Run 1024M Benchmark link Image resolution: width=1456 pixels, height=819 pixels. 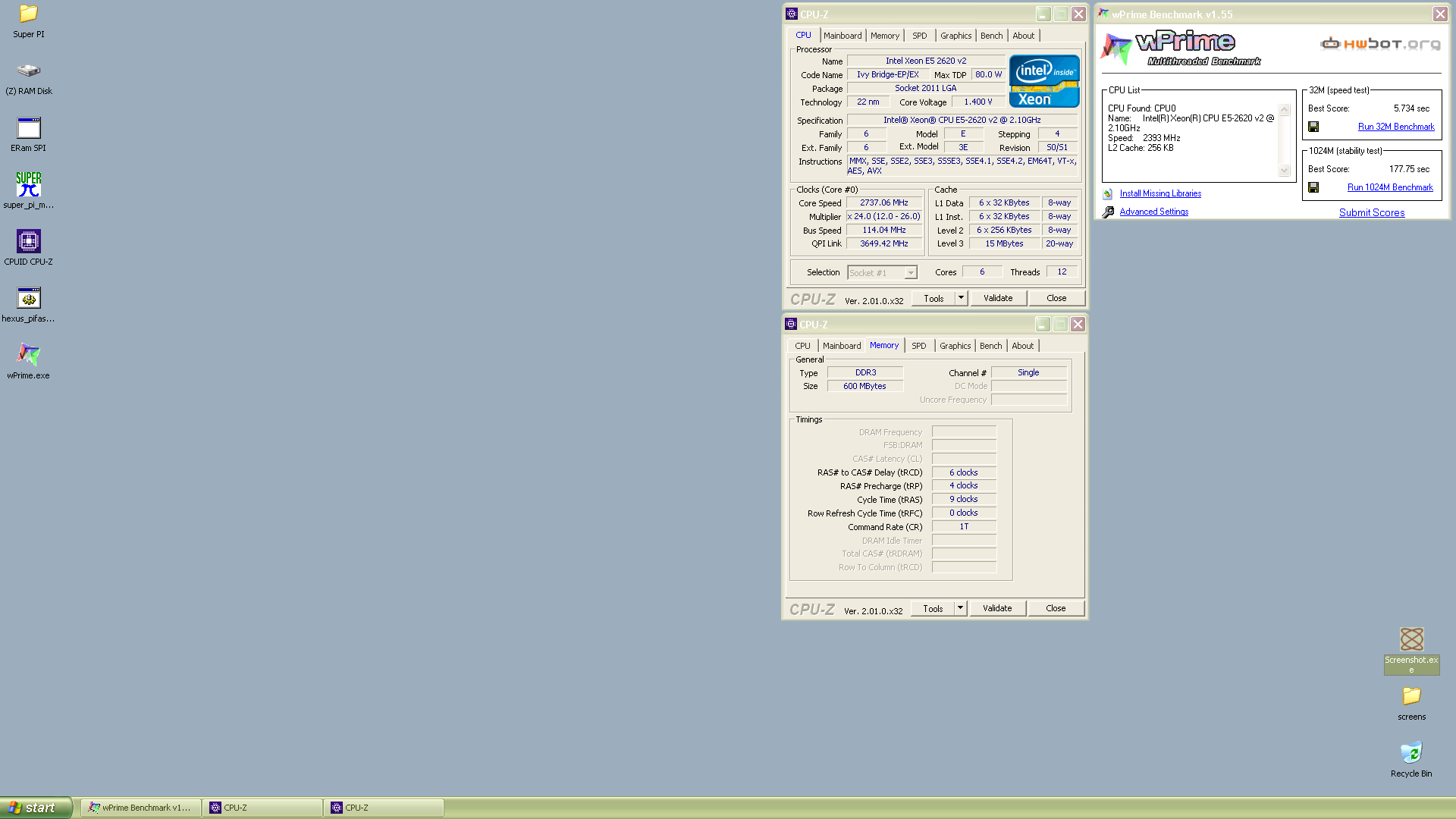pos(1390,187)
